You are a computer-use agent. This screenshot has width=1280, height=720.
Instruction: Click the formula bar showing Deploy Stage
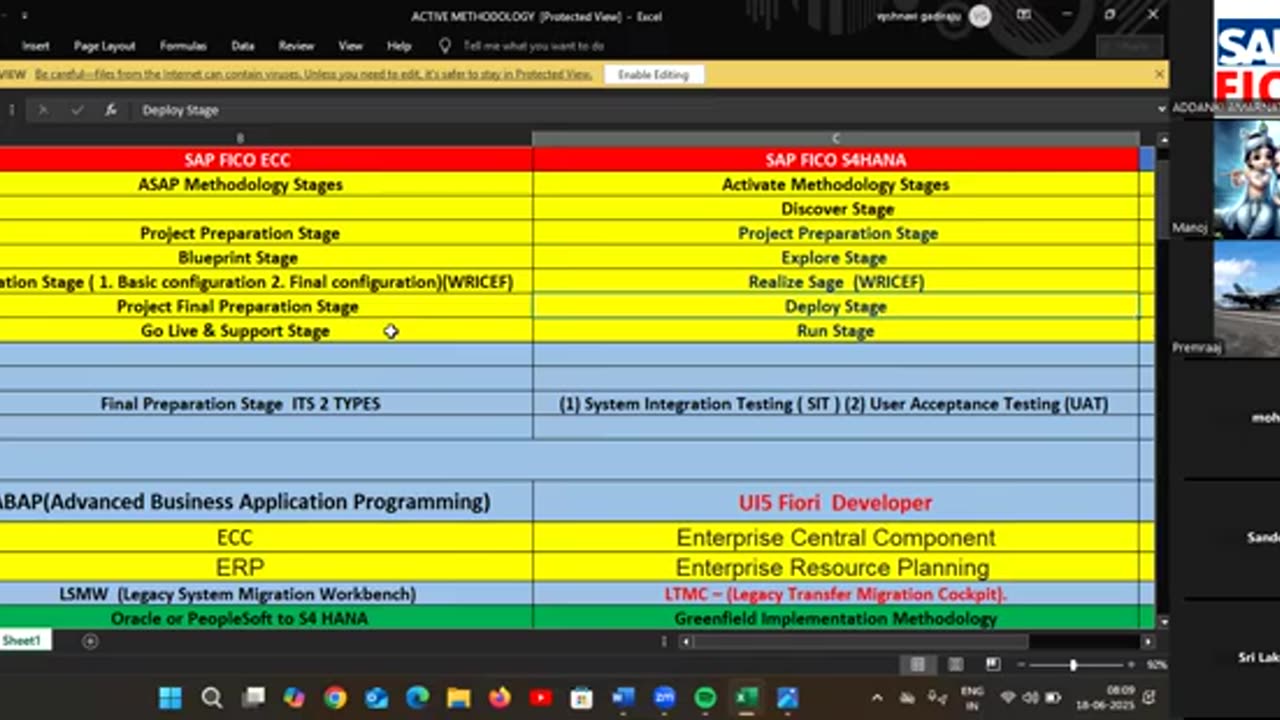pos(645,110)
